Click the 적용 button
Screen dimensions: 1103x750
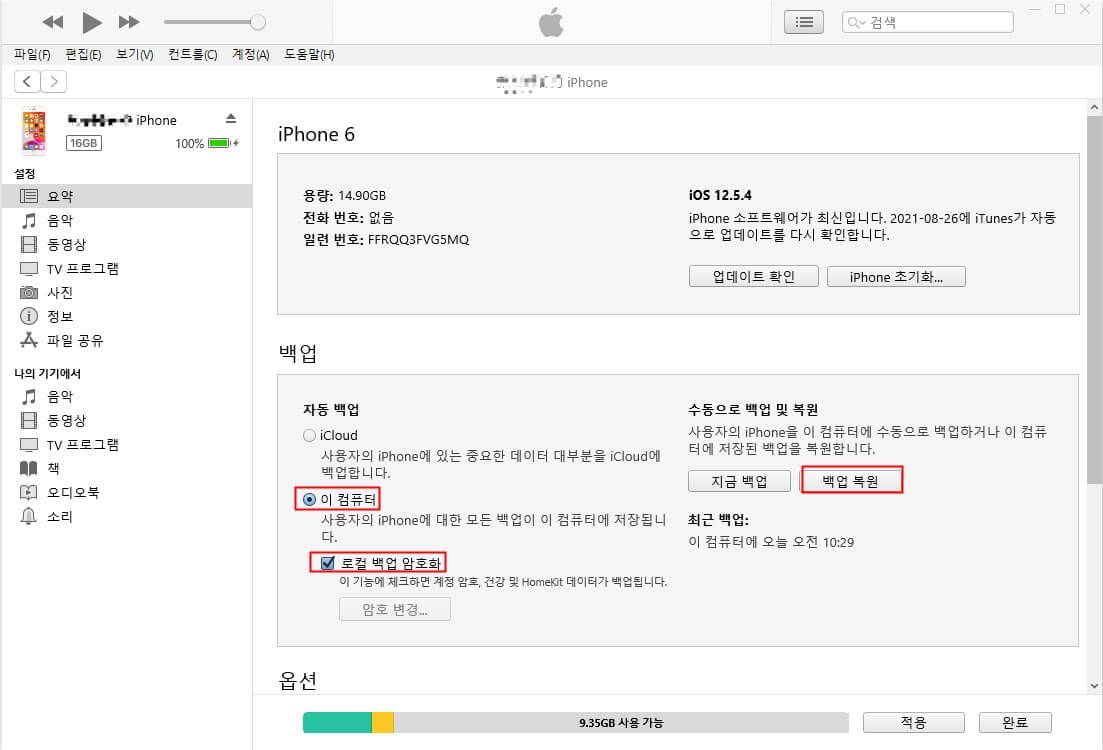pos(914,723)
